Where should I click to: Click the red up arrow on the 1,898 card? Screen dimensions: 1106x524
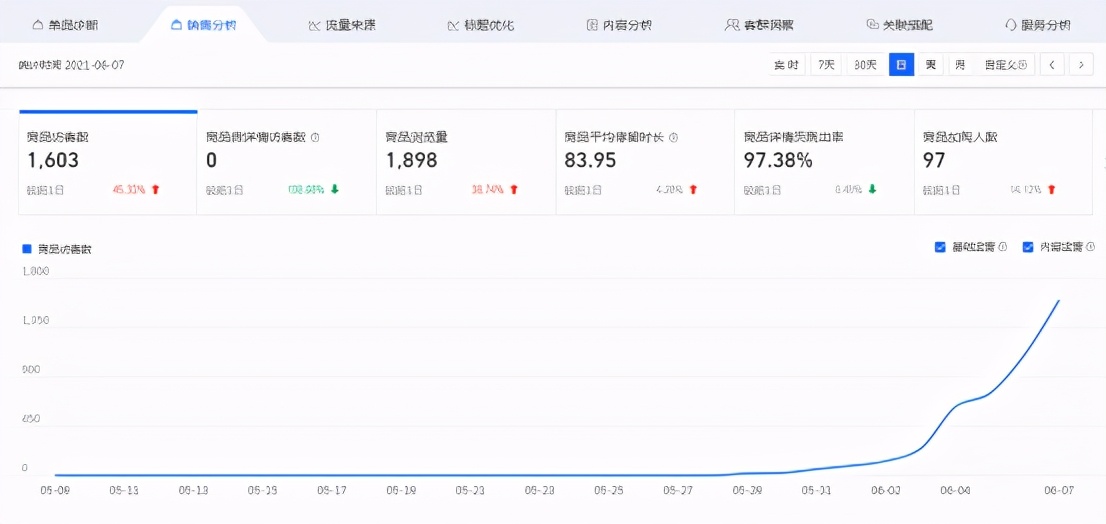tap(514, 189)
